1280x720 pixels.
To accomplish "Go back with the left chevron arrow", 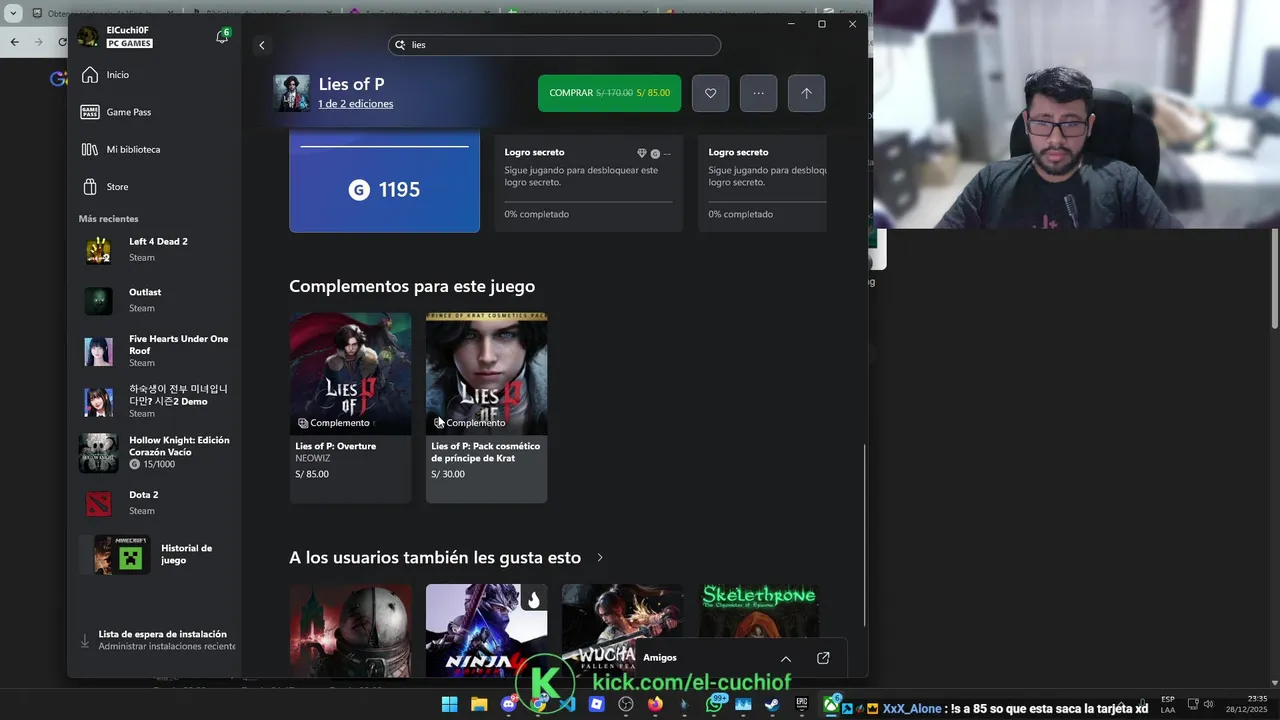I will [262, 45].
